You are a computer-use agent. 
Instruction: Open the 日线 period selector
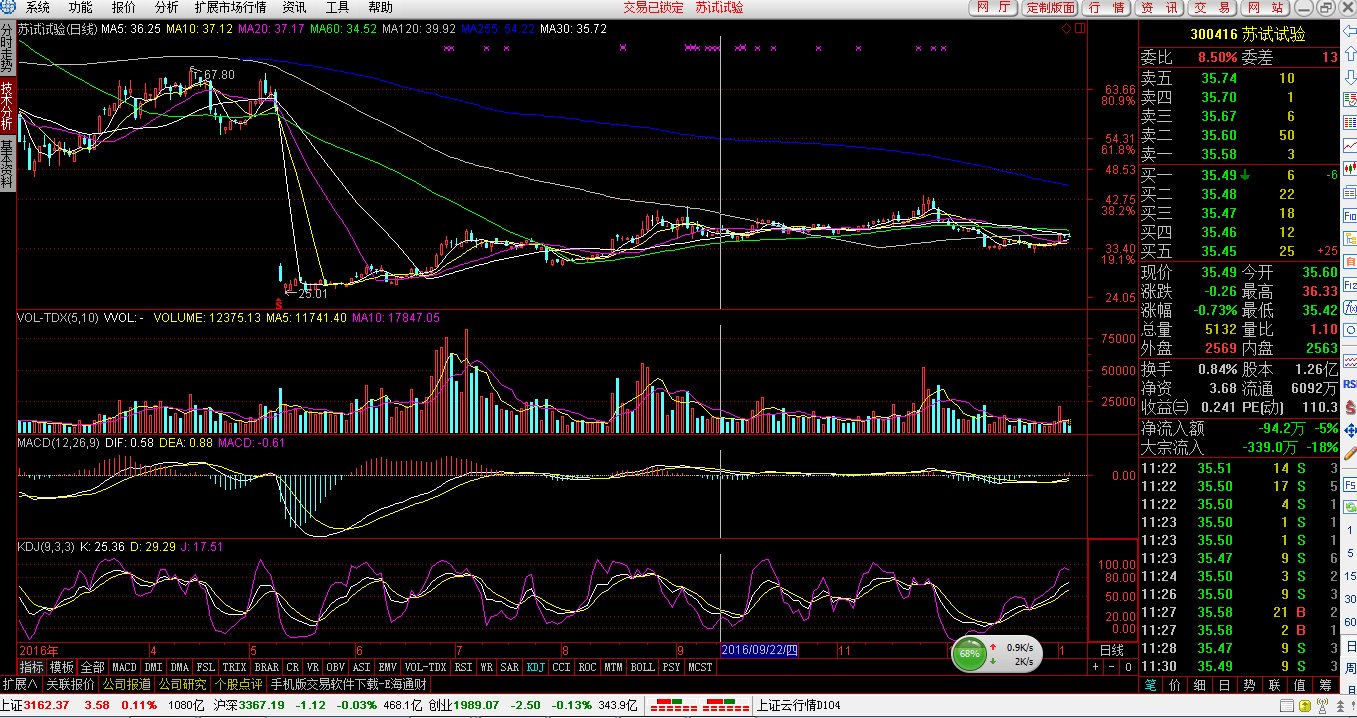click(1111, 650)
